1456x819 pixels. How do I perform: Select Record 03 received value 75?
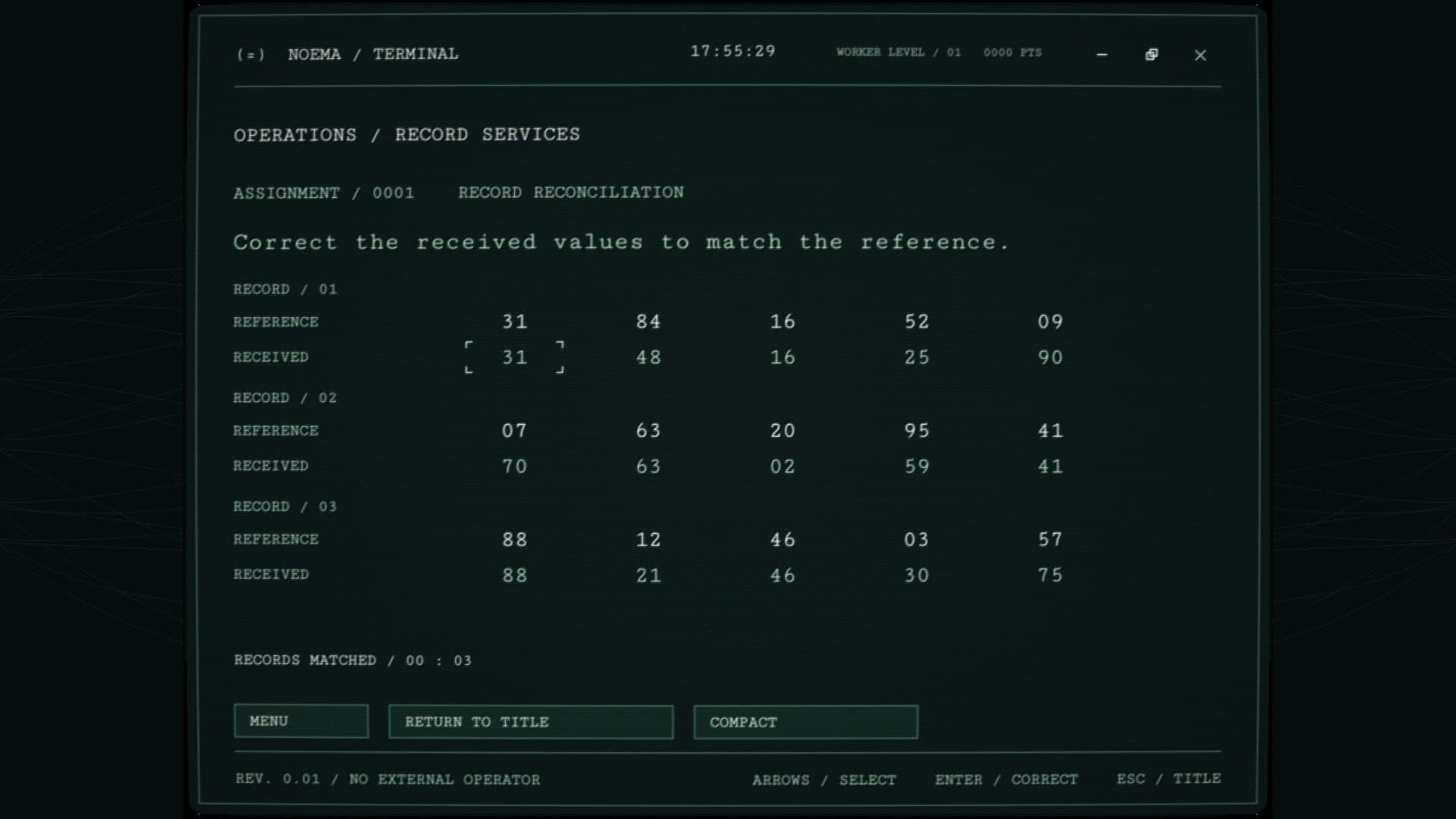pyautogui.click(x=1050, y=576)
